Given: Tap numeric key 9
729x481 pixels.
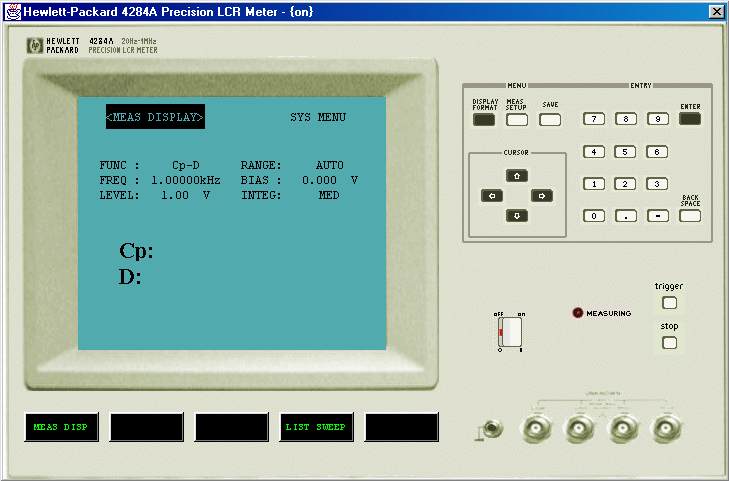Looking at the screenshot, I should coord(658,119).
